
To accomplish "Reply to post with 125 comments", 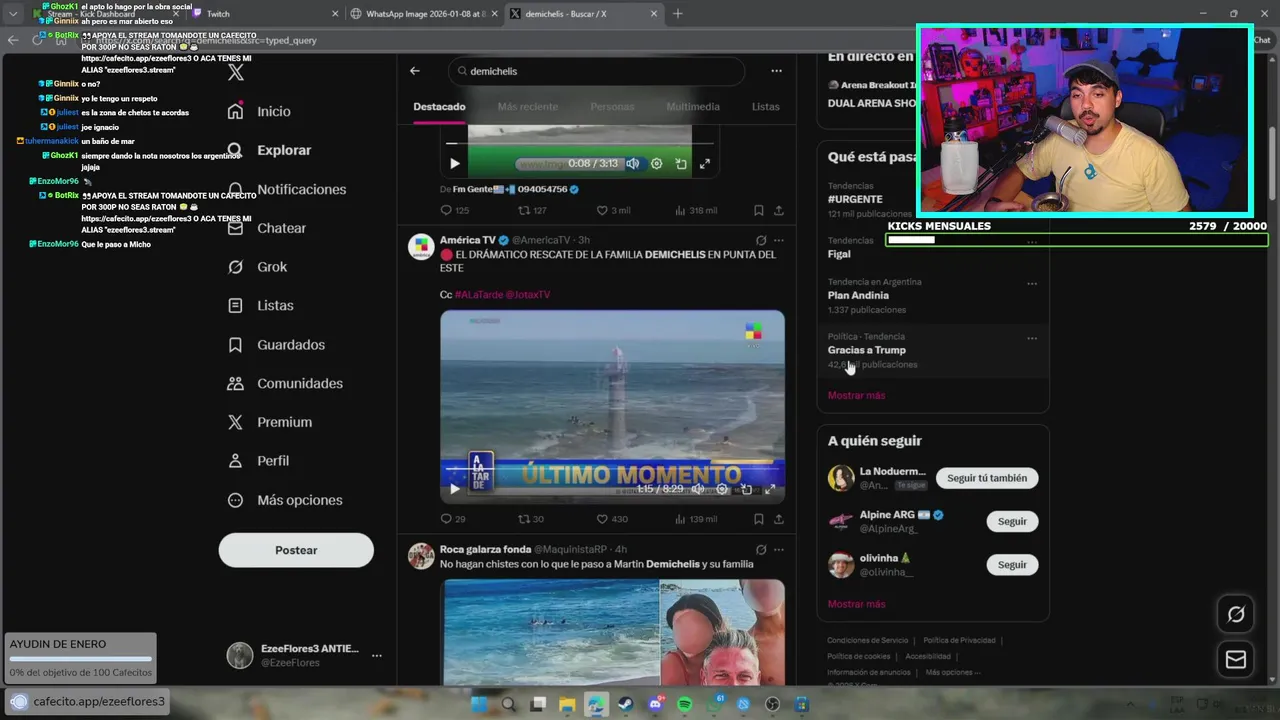I will point(455,211).
